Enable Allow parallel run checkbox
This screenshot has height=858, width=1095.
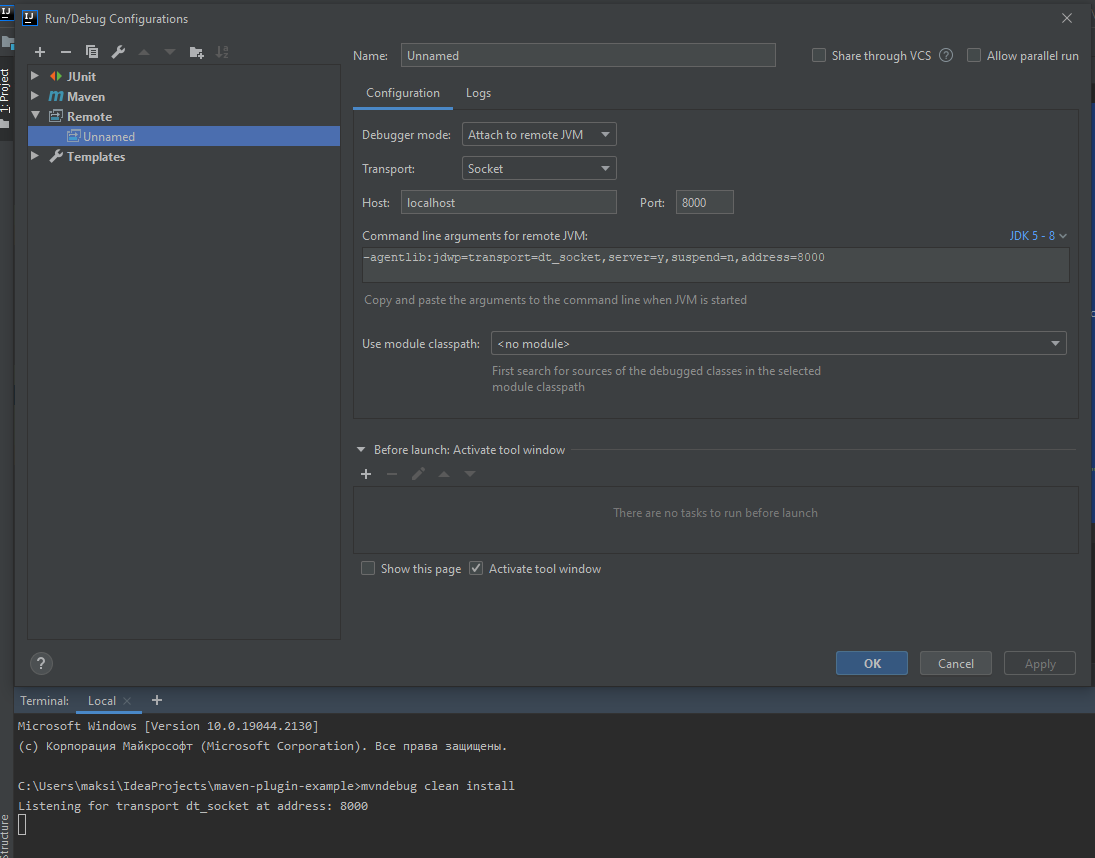pos(974,56)
